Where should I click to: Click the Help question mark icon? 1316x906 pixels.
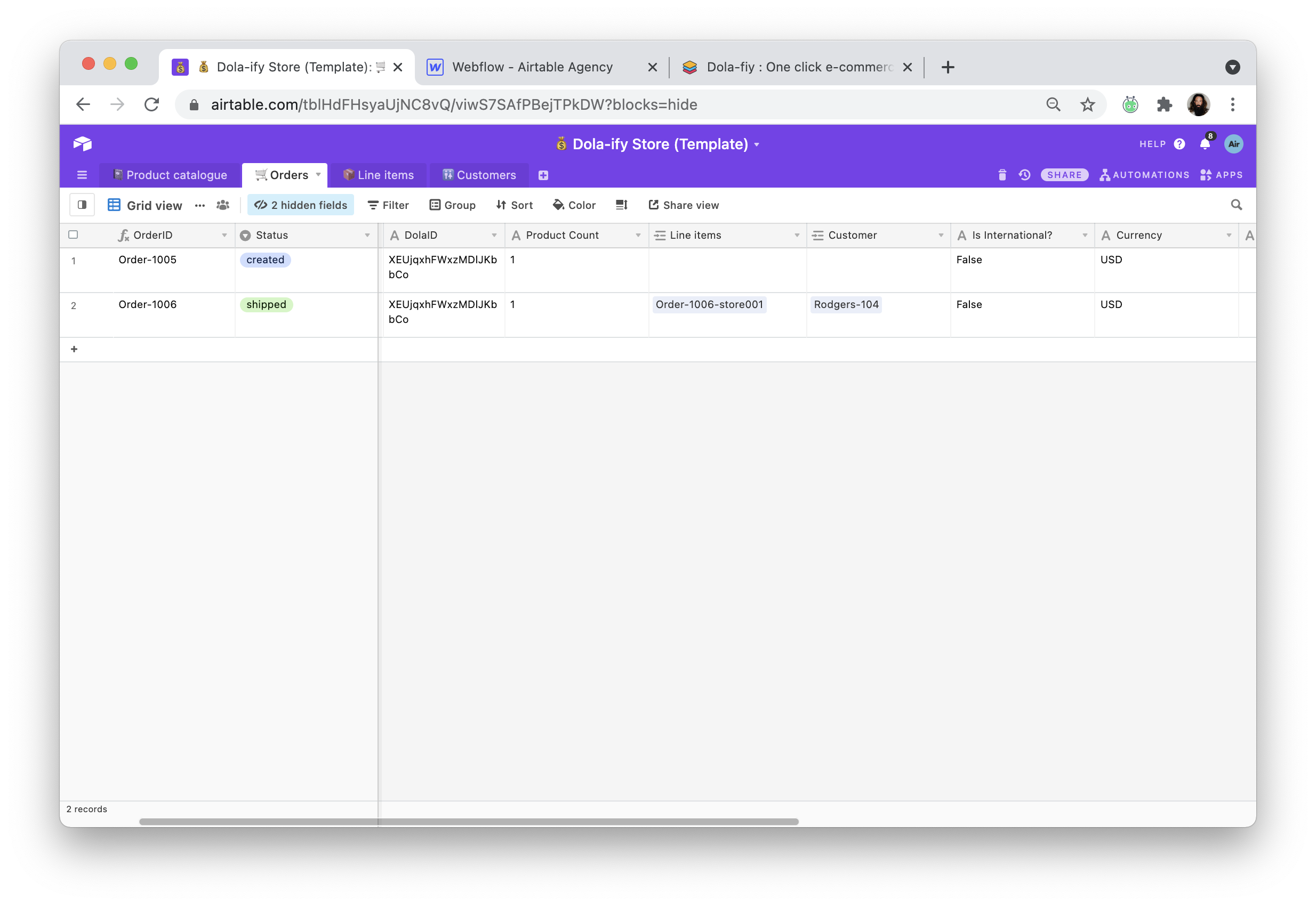point(1179,143)
